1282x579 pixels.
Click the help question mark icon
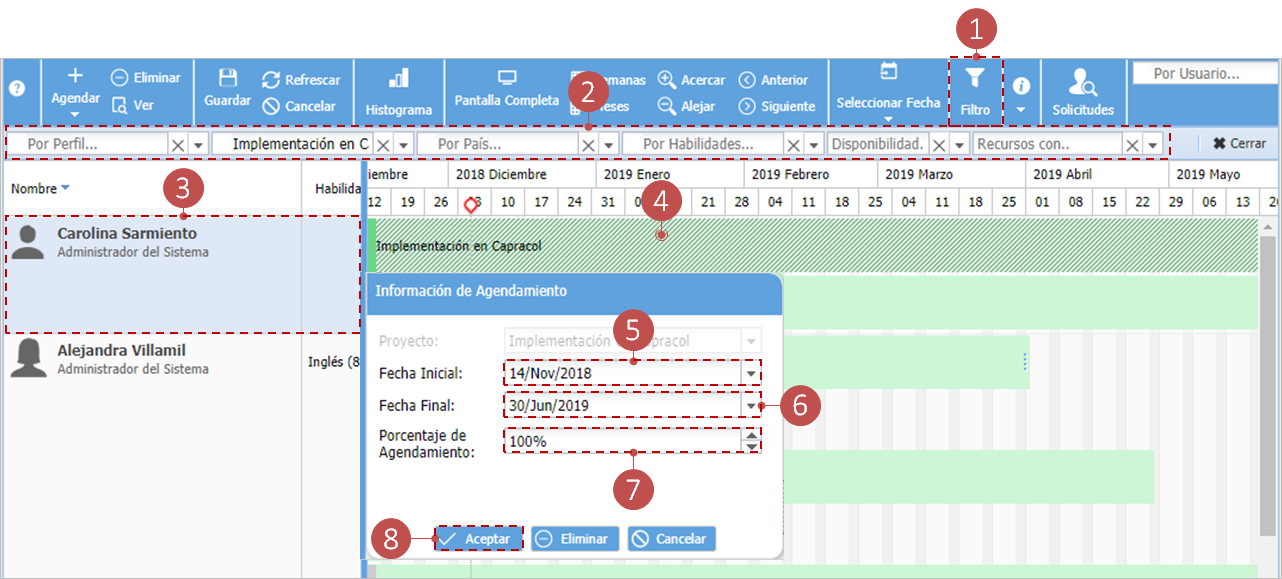tap(17, 88)
